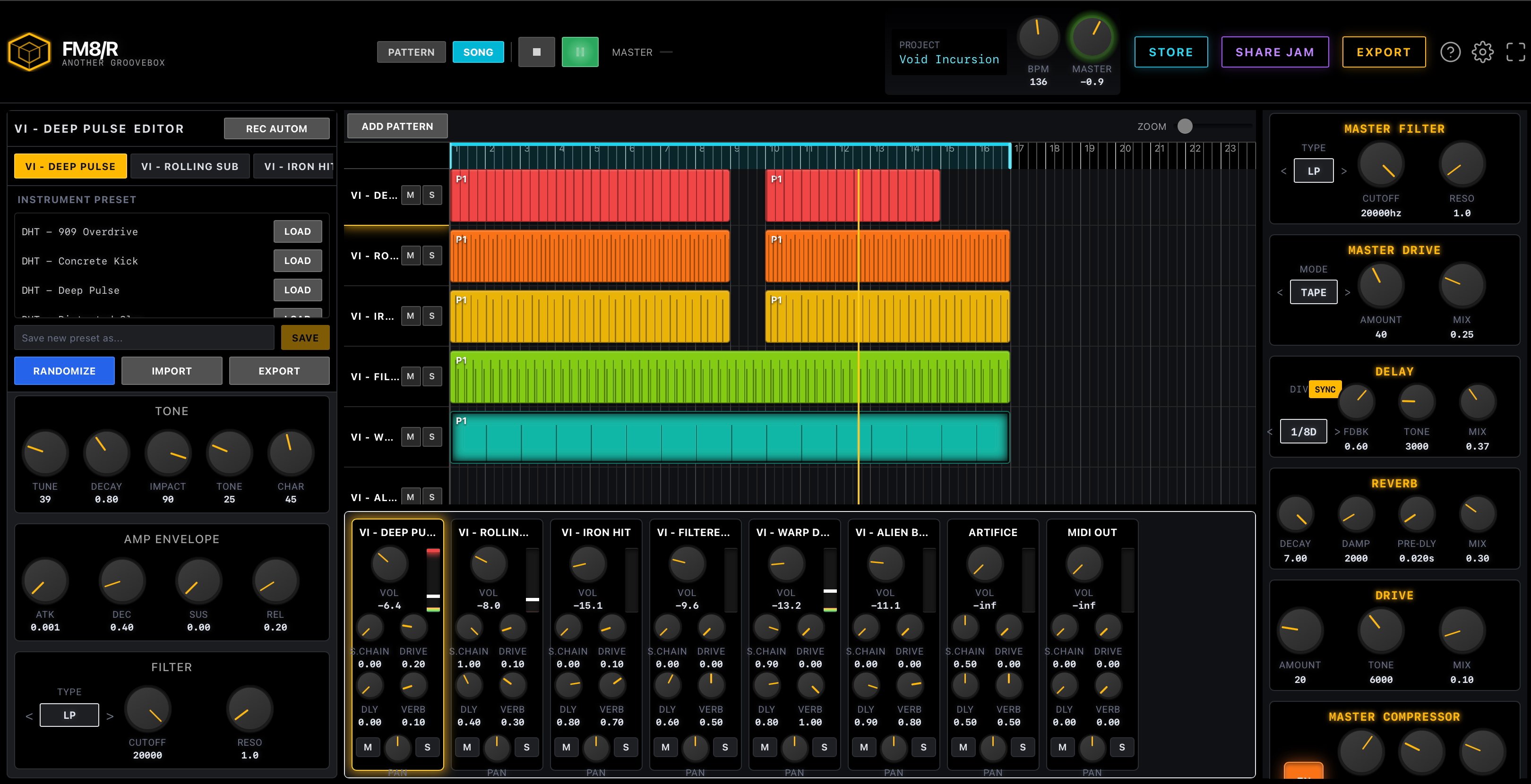Screen dimensions: 1531x784
Task: Click the stop playback square button
Action: [536, 52]
